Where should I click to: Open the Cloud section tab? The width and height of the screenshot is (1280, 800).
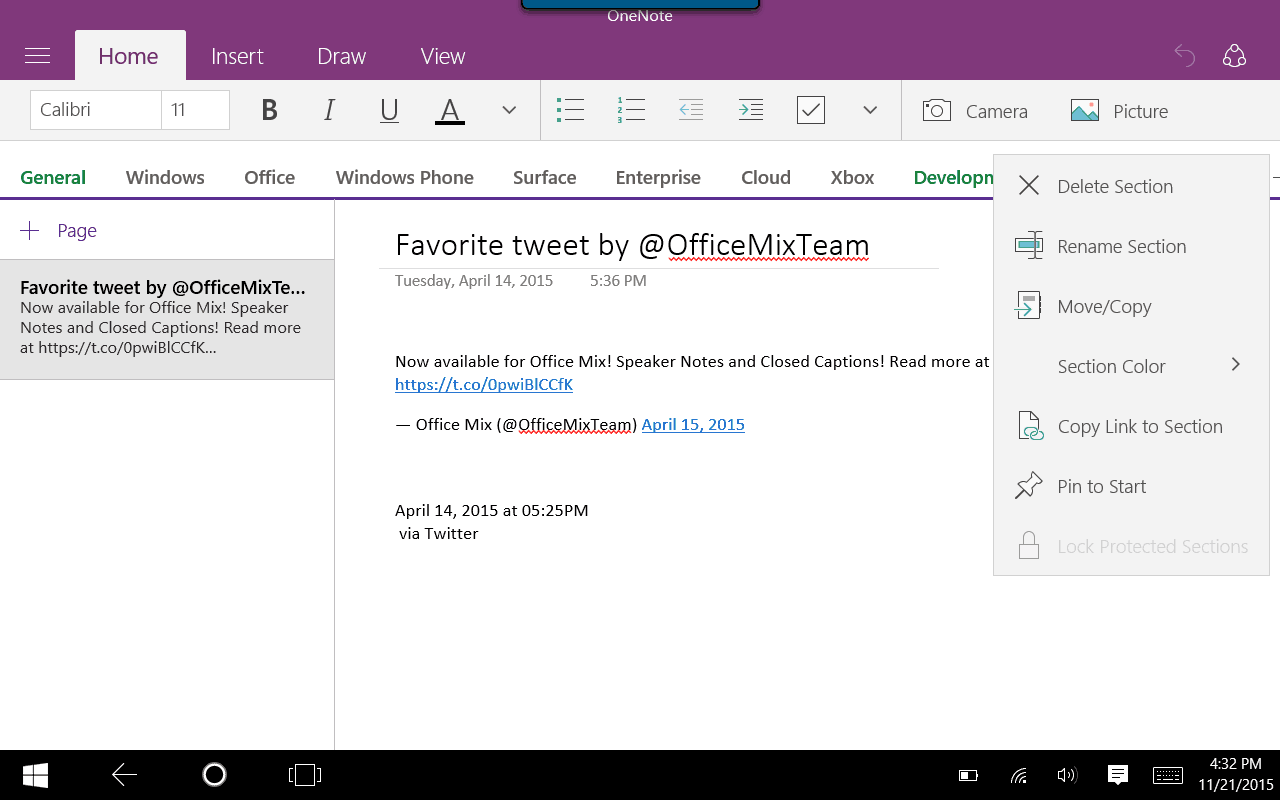pyautogui.click(x=766, y=177)
